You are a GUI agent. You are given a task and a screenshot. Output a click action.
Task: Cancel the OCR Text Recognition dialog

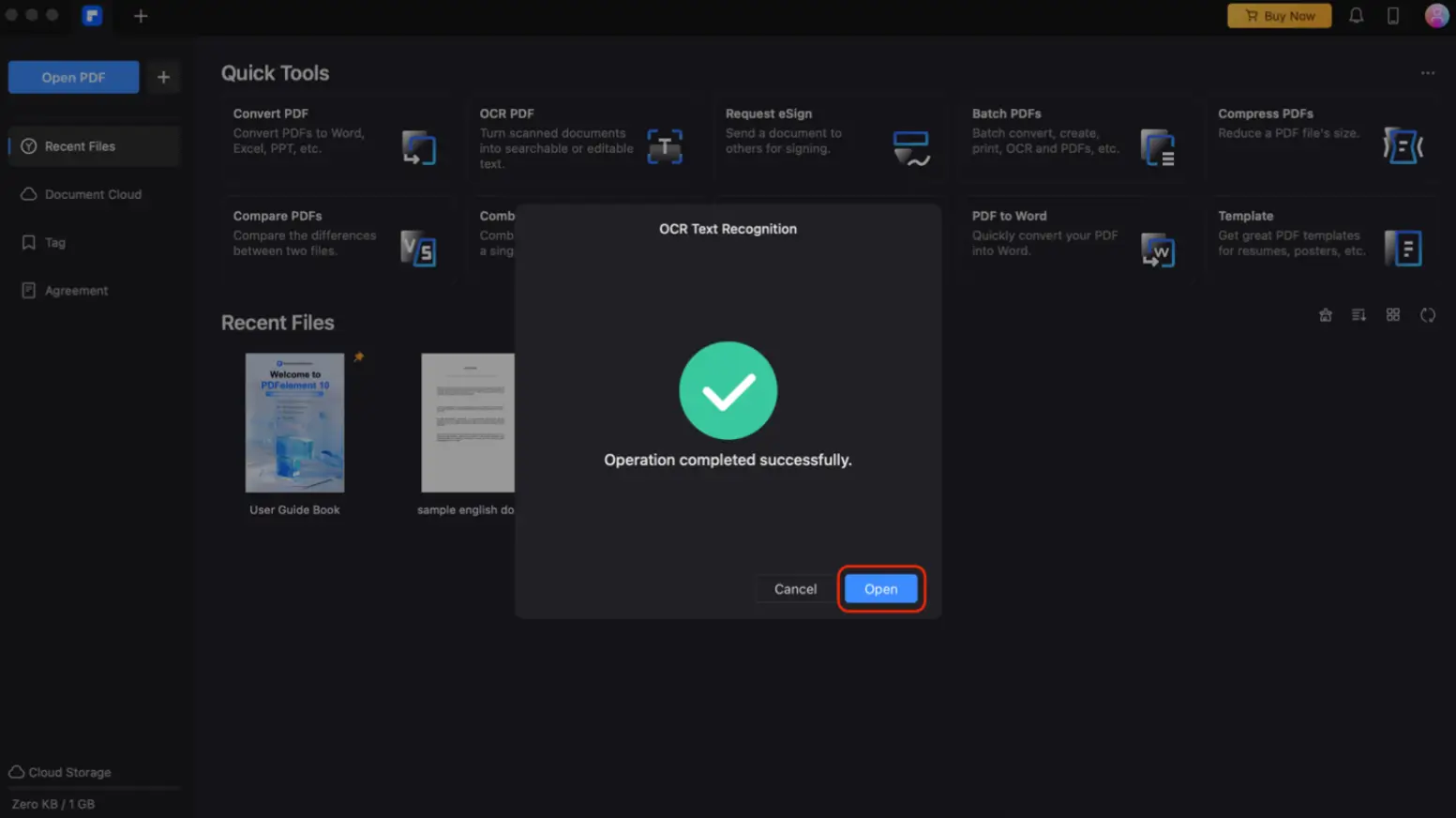click(794, 588)
